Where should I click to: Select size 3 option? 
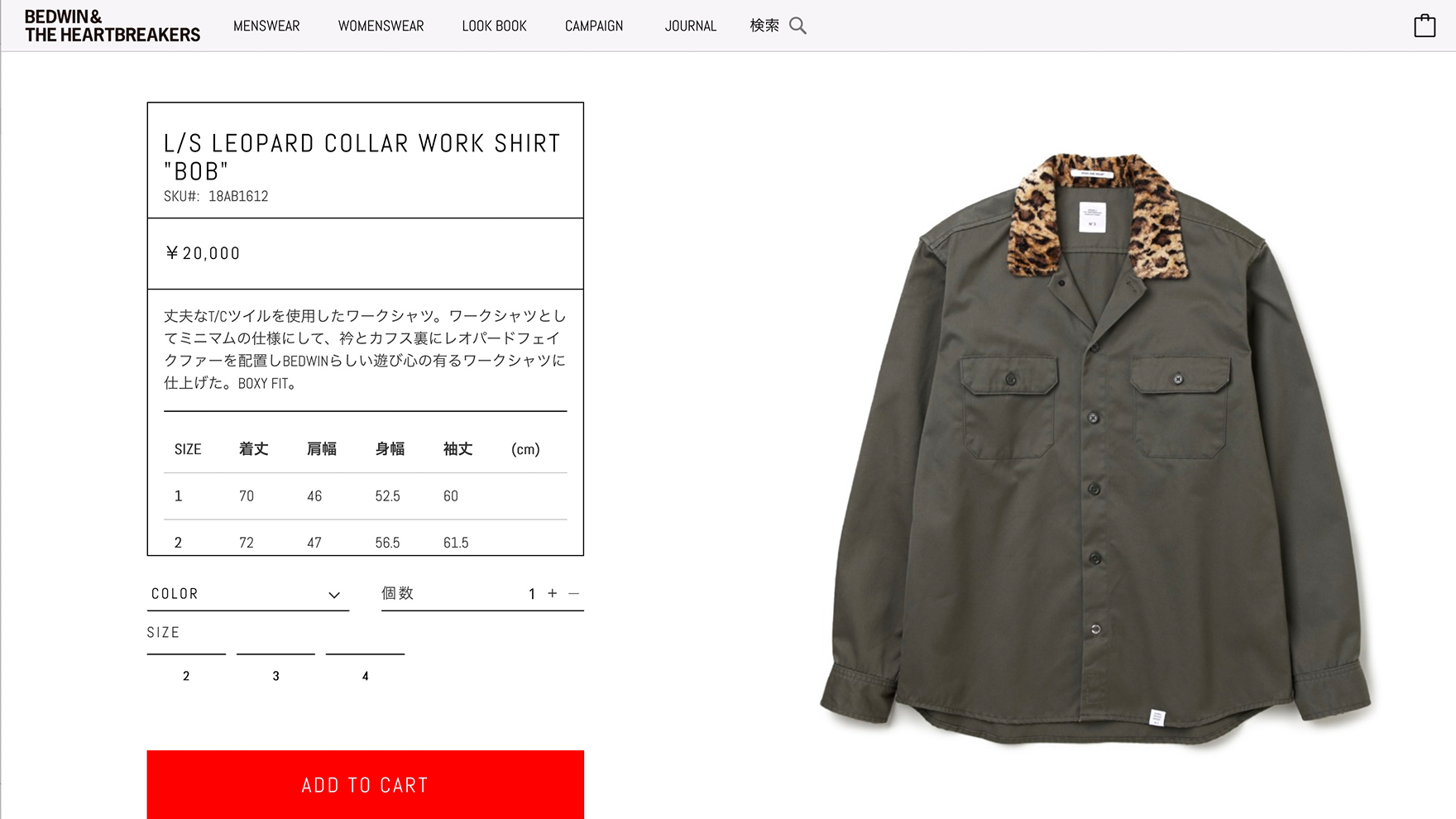[x=275, y=676]
